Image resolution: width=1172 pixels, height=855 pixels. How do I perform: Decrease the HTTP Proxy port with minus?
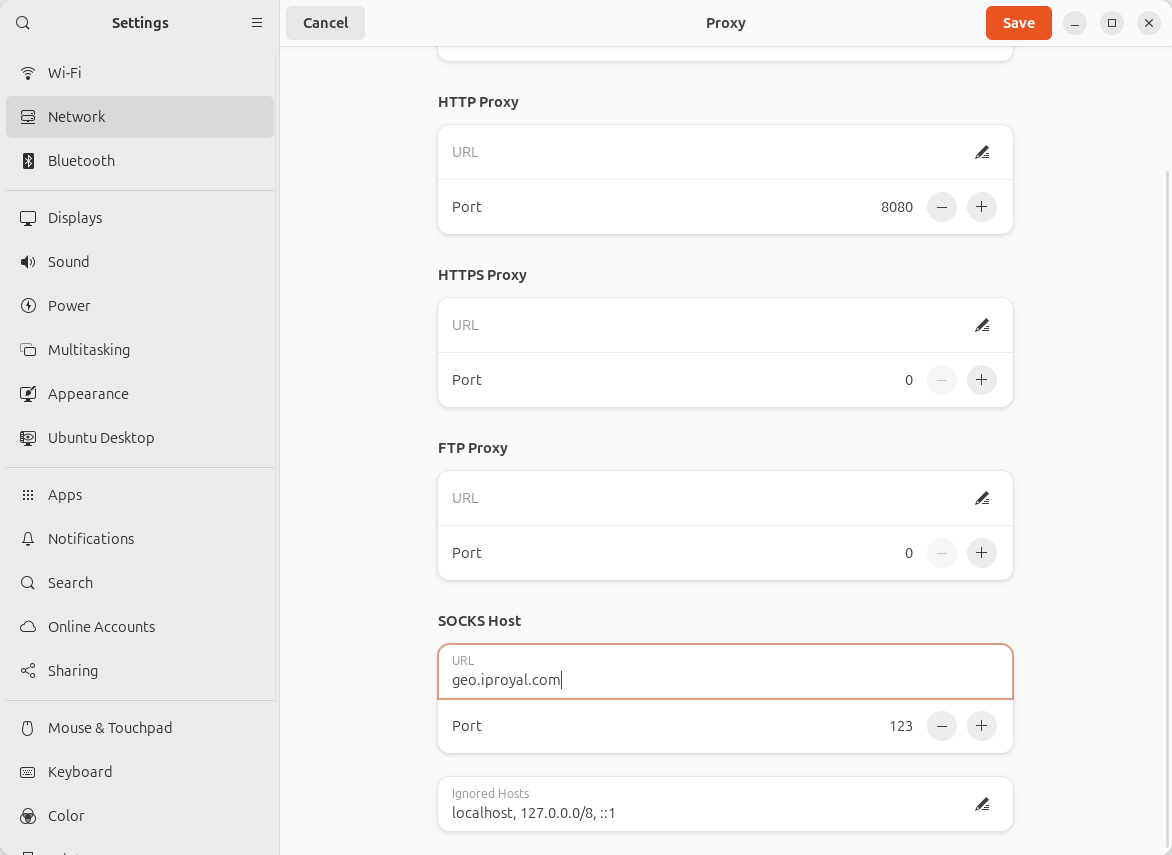[x=941, y=207]
